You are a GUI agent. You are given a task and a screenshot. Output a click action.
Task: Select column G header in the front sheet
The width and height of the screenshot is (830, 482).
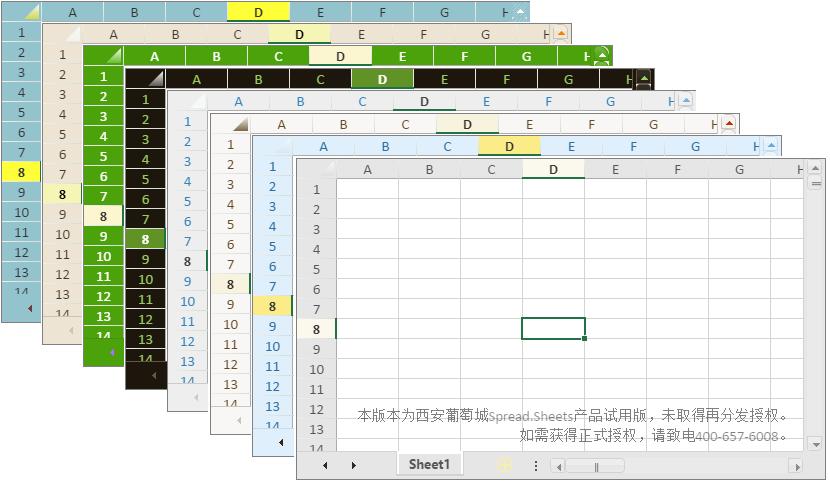(739, 169)
